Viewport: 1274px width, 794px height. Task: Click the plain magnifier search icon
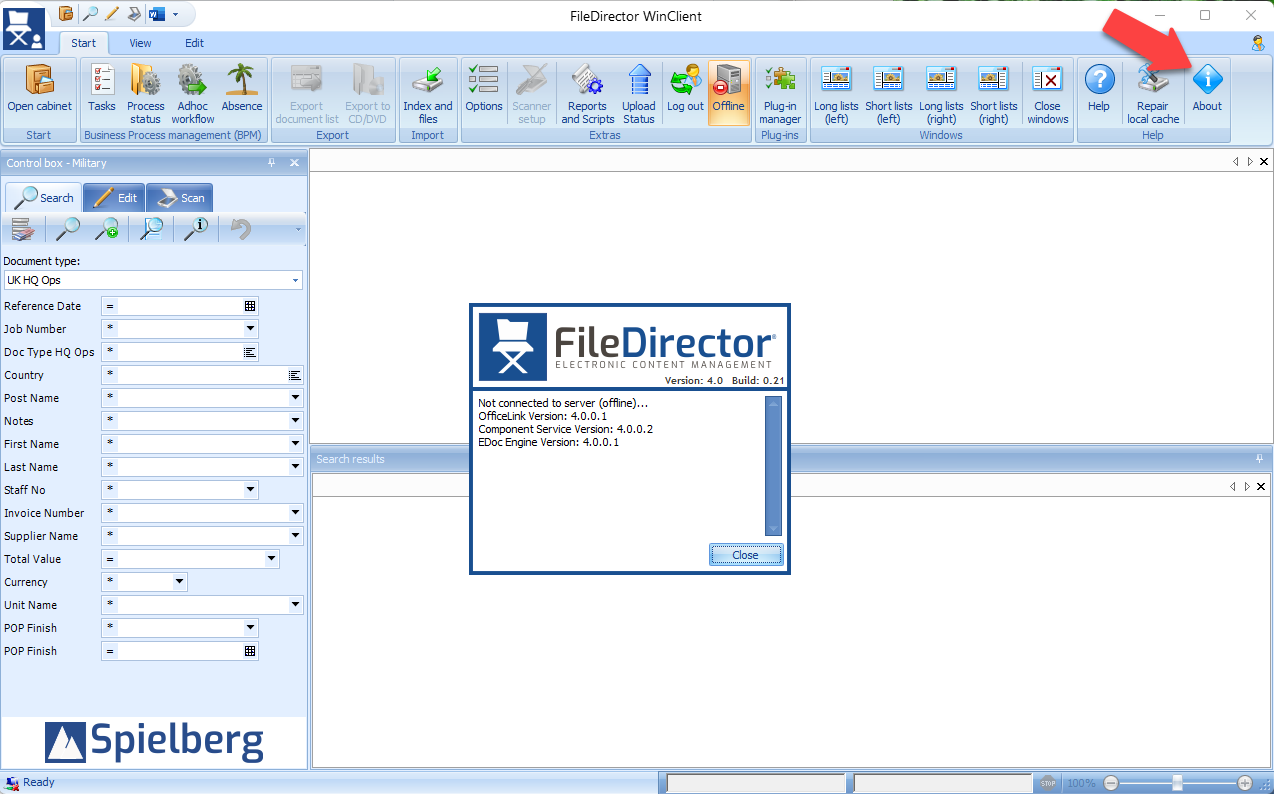(67, 229)
